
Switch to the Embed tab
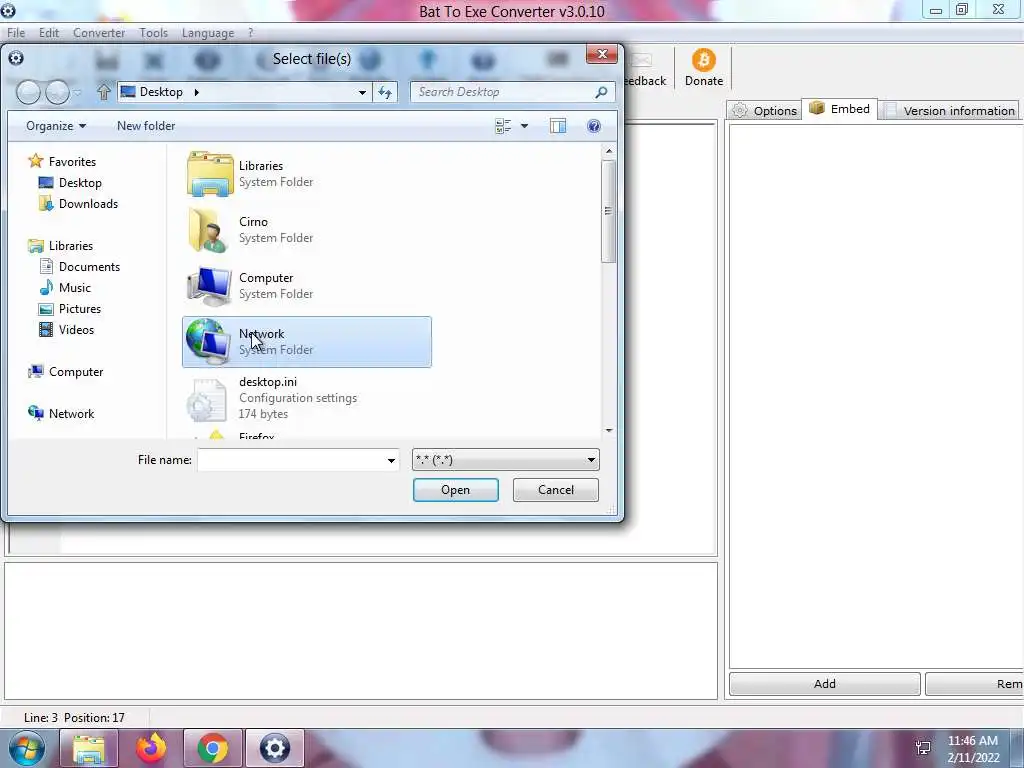pyautogui.click(x=839, y=109)
